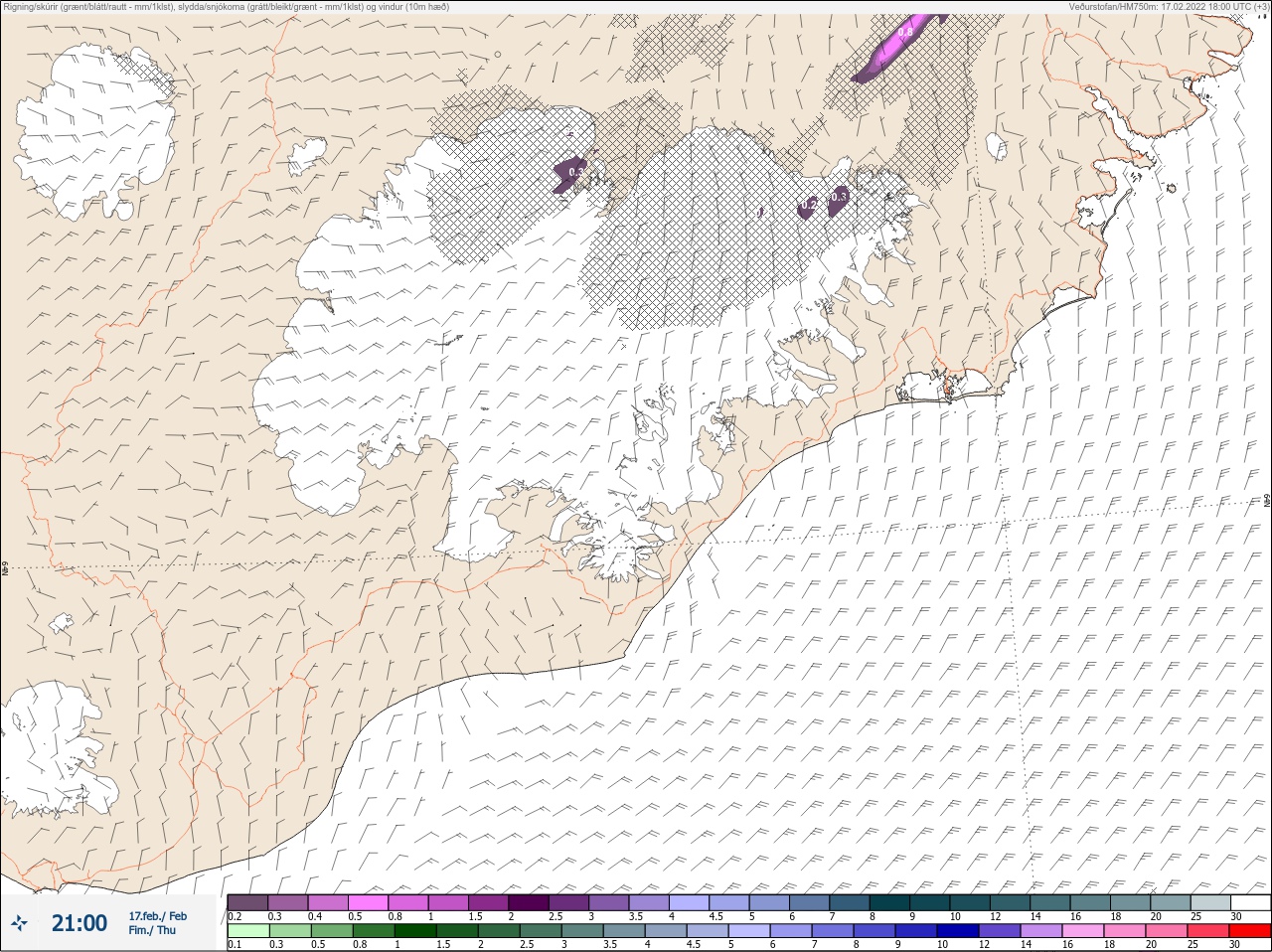This screenshot has width=1272, height=952.
Task: Click the 0.3 label beside the 0.2 label
Action: (838, 197)
